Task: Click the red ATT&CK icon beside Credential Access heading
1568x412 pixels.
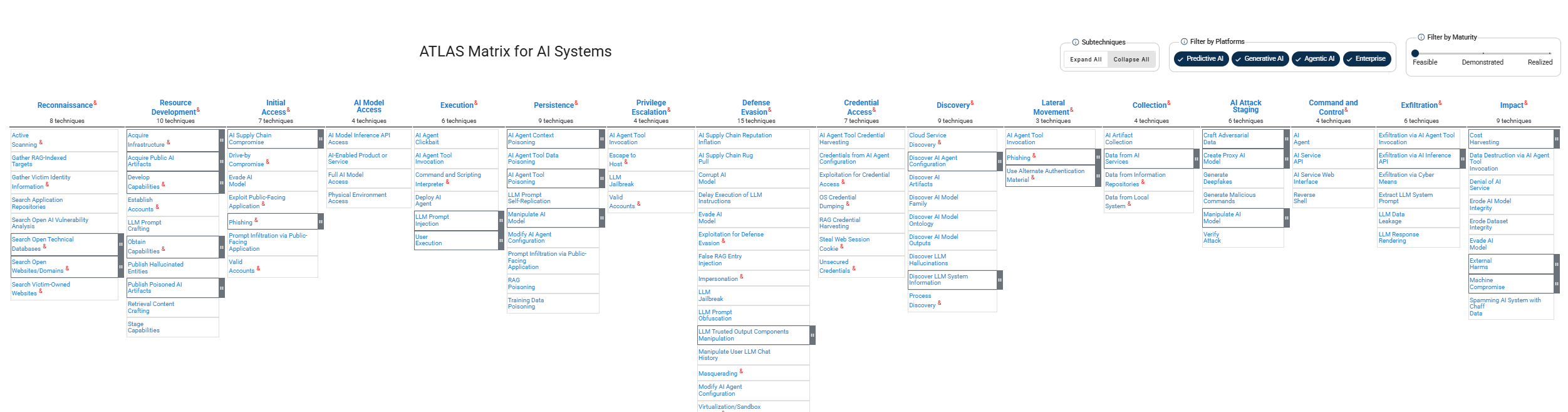Action: tap(875, 110)
